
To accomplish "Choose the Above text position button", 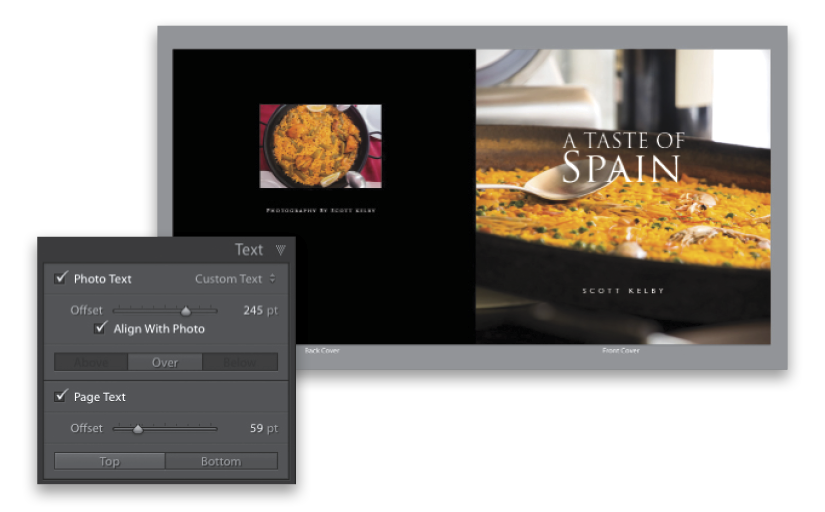I will click(x=91, y=362).
